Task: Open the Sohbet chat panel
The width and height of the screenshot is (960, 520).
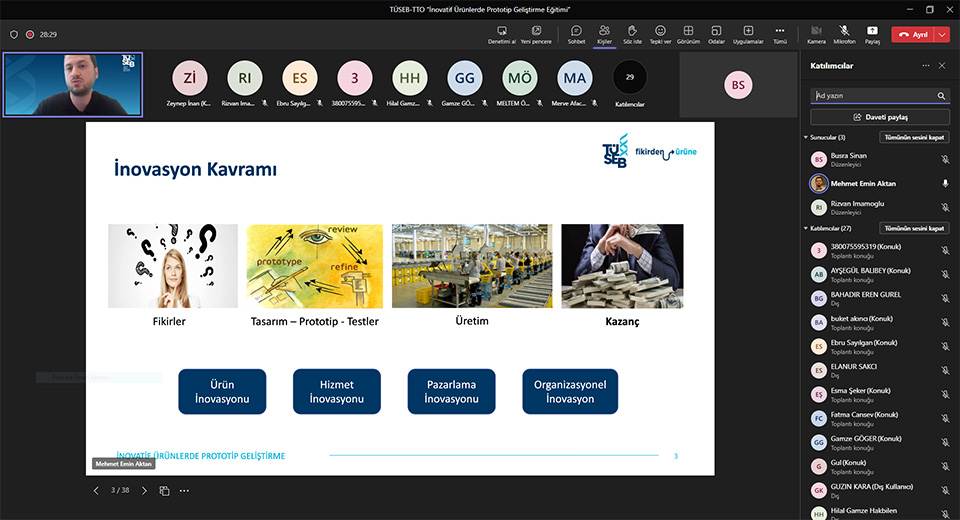Action: (x=576, y=34)
